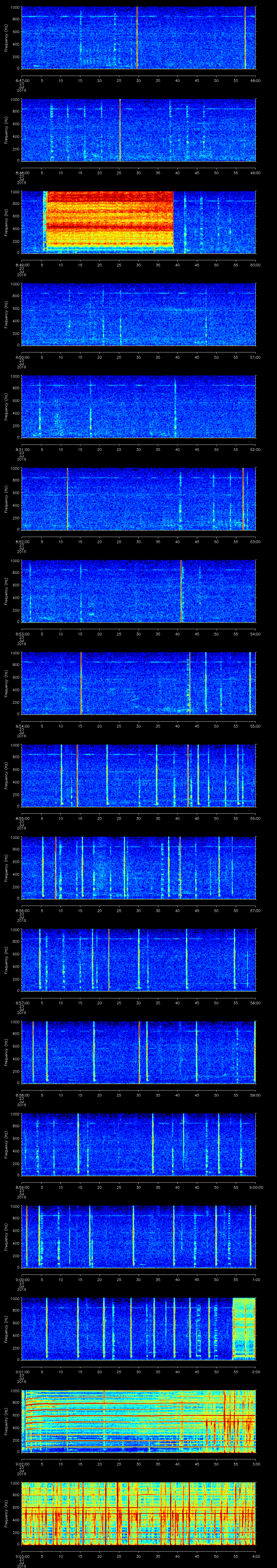Image resolution: width=277 pixels, height=1568 pixels.
Task: Click the 8:55:00 start time label
Action: pos(22,818)
